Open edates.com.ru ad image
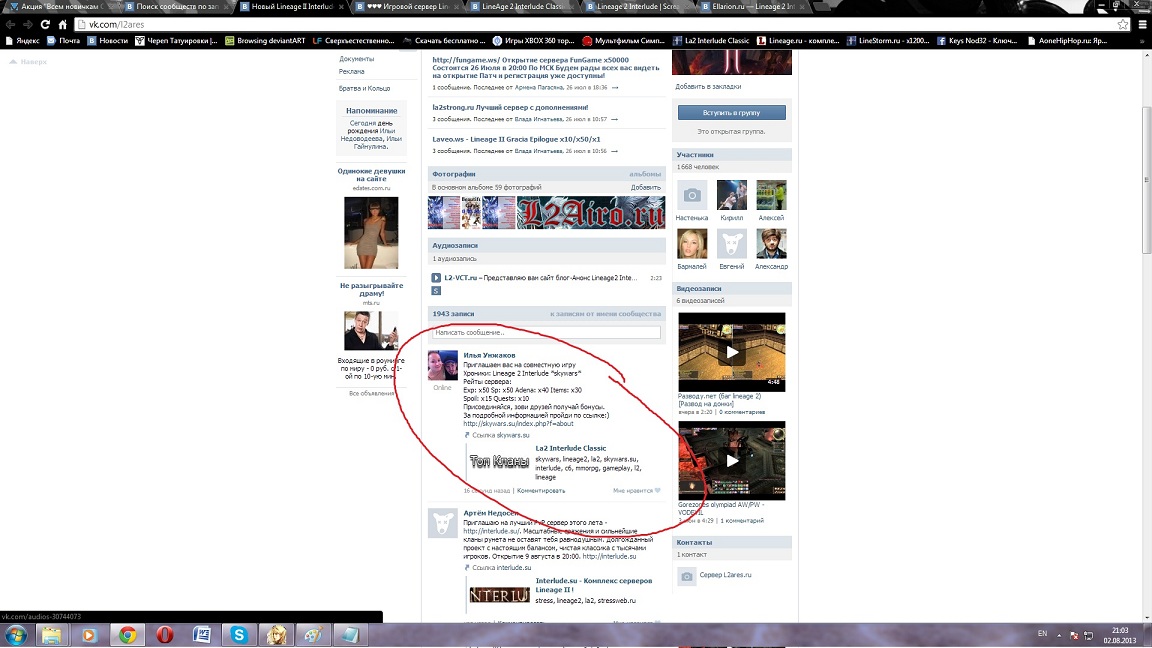 (x=371, y=232)
